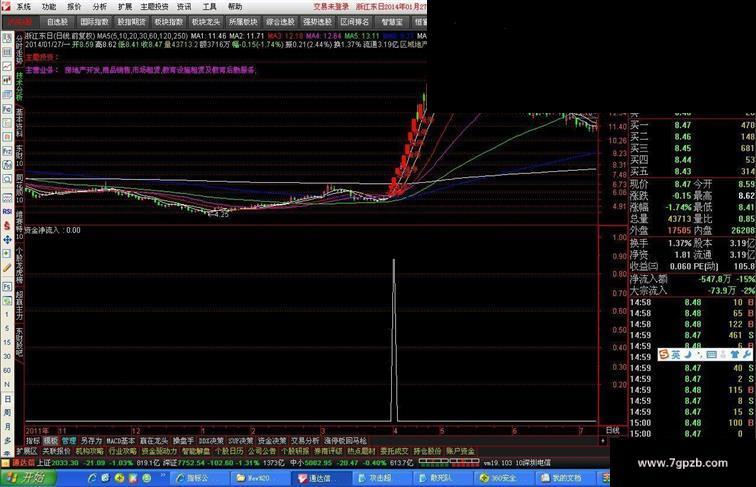756x487 pixels.
Task: Click the 板块龙头 toolbar button
Action: click(206, 22)
